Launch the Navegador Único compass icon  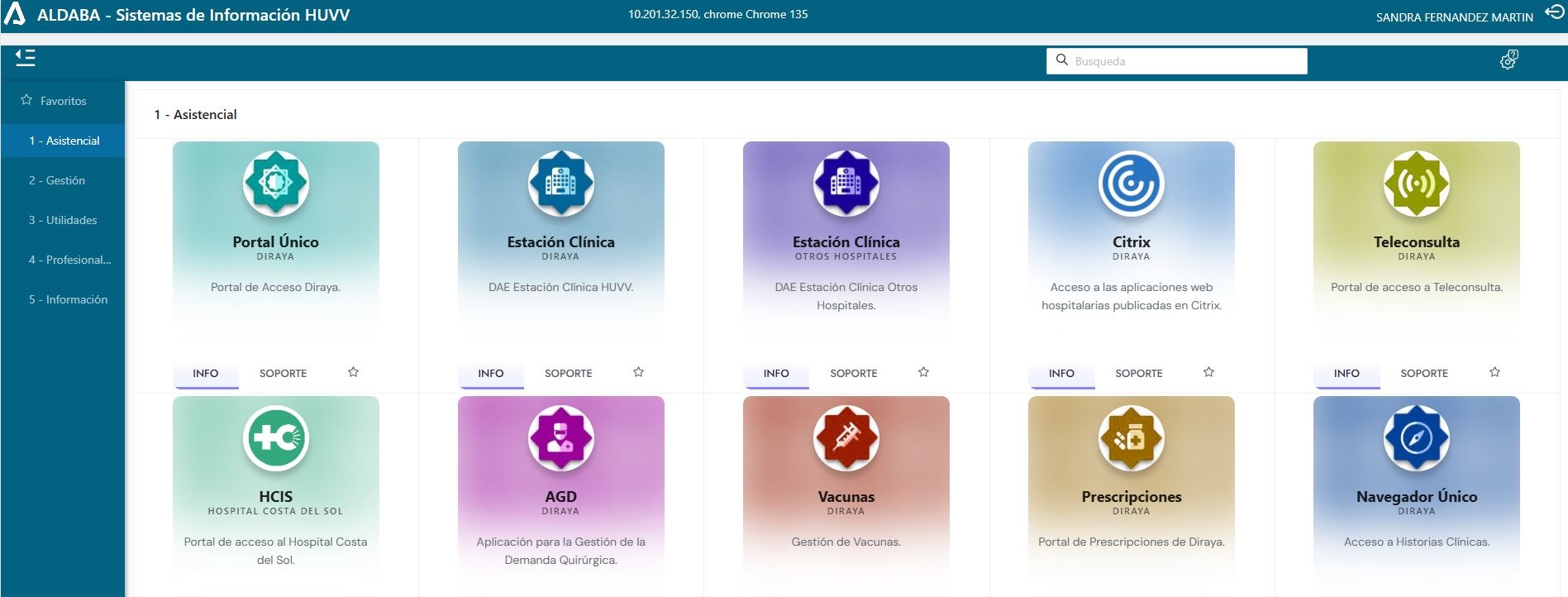coord(1417,437)
